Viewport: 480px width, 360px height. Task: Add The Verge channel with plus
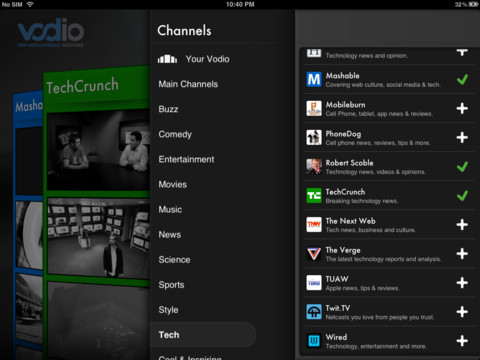tap(462, 254)
